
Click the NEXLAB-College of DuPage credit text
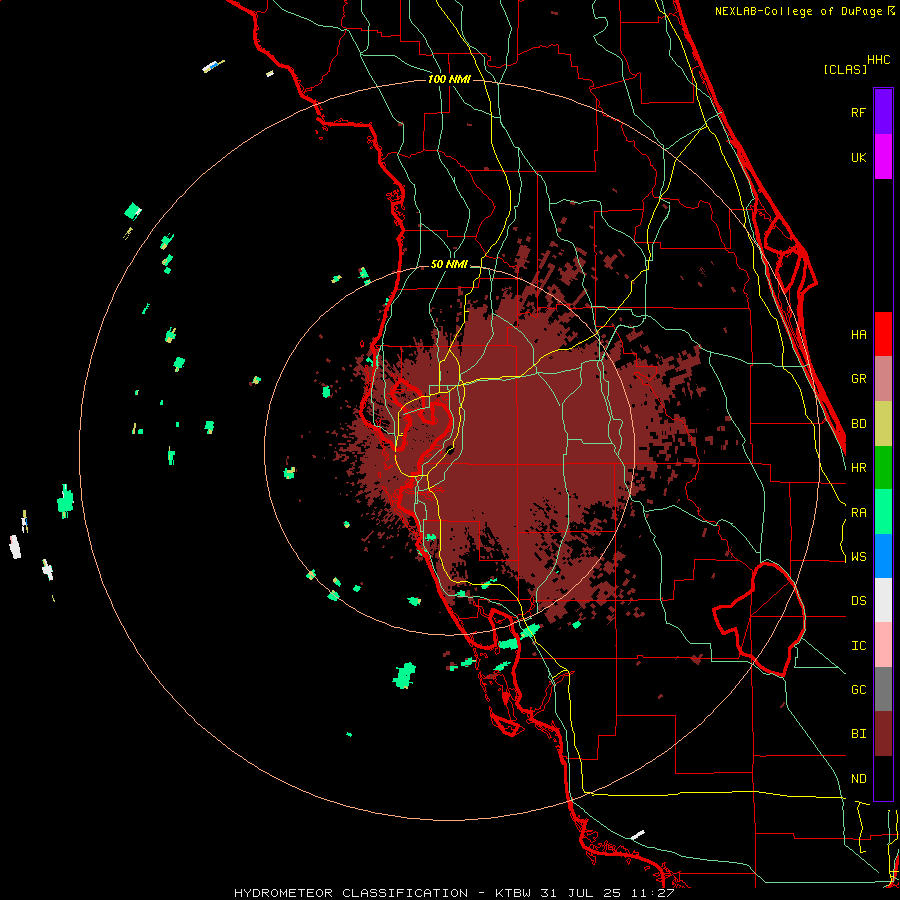[804, 11]
